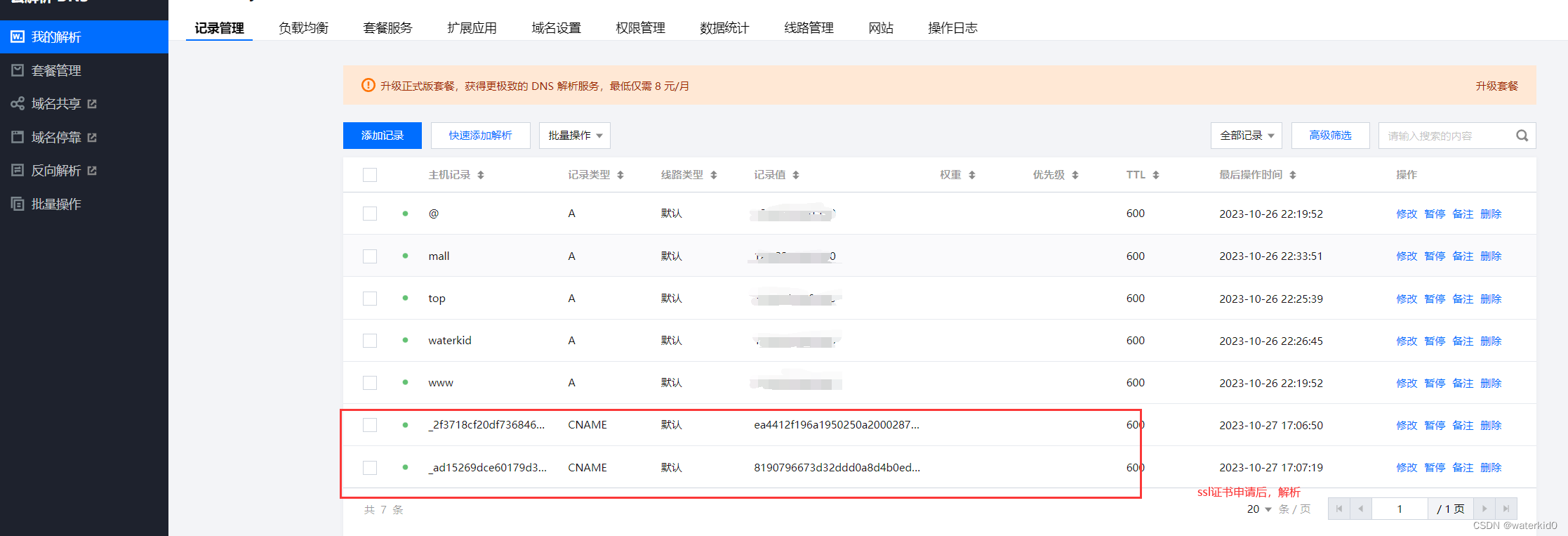Tick the checkbox for the @ record
The width and height of the screenshot is (1568, 536).
(x=370, y=214)
